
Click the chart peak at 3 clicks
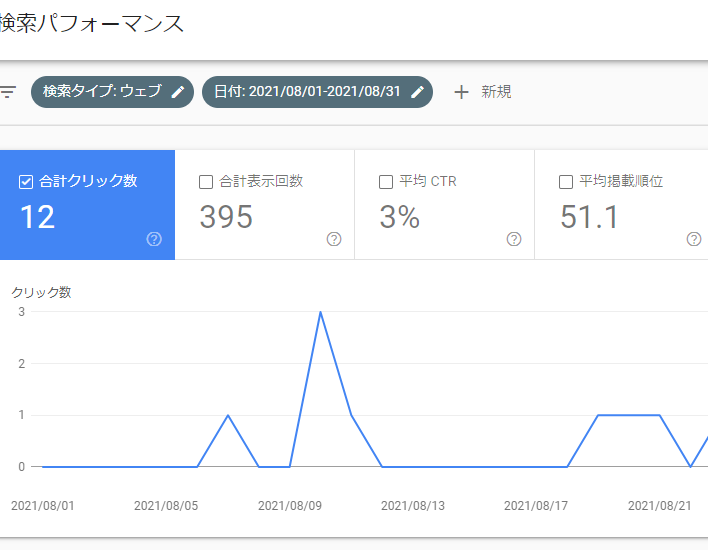tap(320, 312)
